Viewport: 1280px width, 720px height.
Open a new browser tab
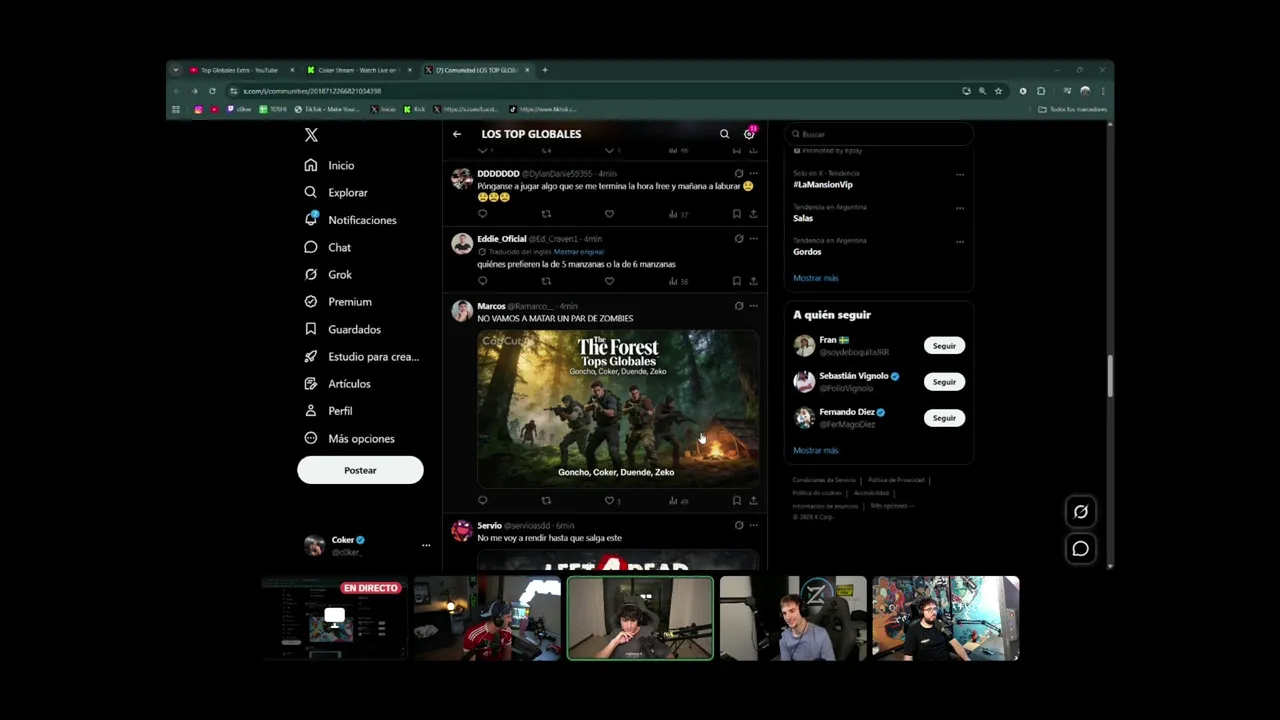click(x=545, y=70)
